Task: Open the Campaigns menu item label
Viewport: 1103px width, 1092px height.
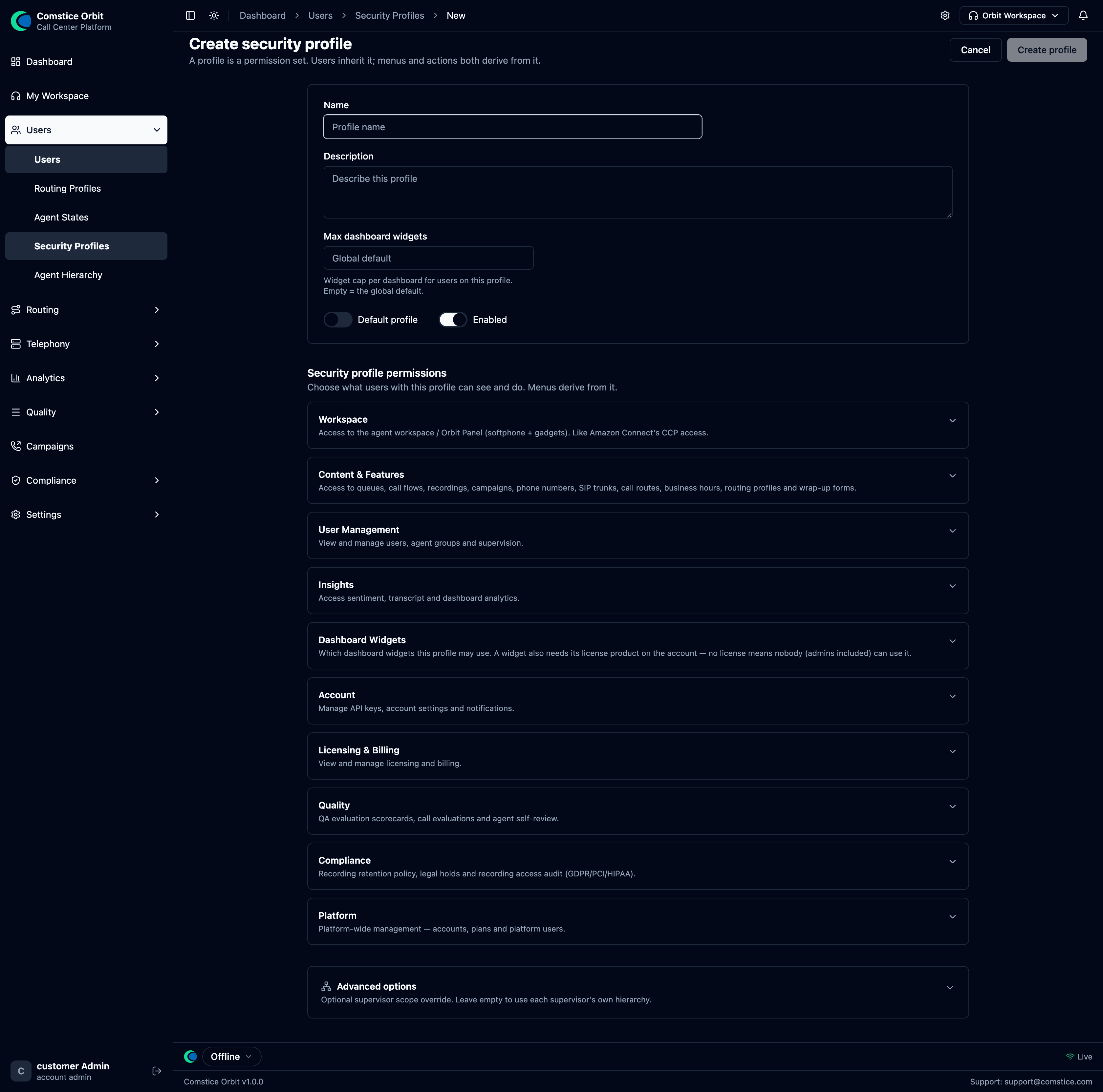Action: point(50,446)
